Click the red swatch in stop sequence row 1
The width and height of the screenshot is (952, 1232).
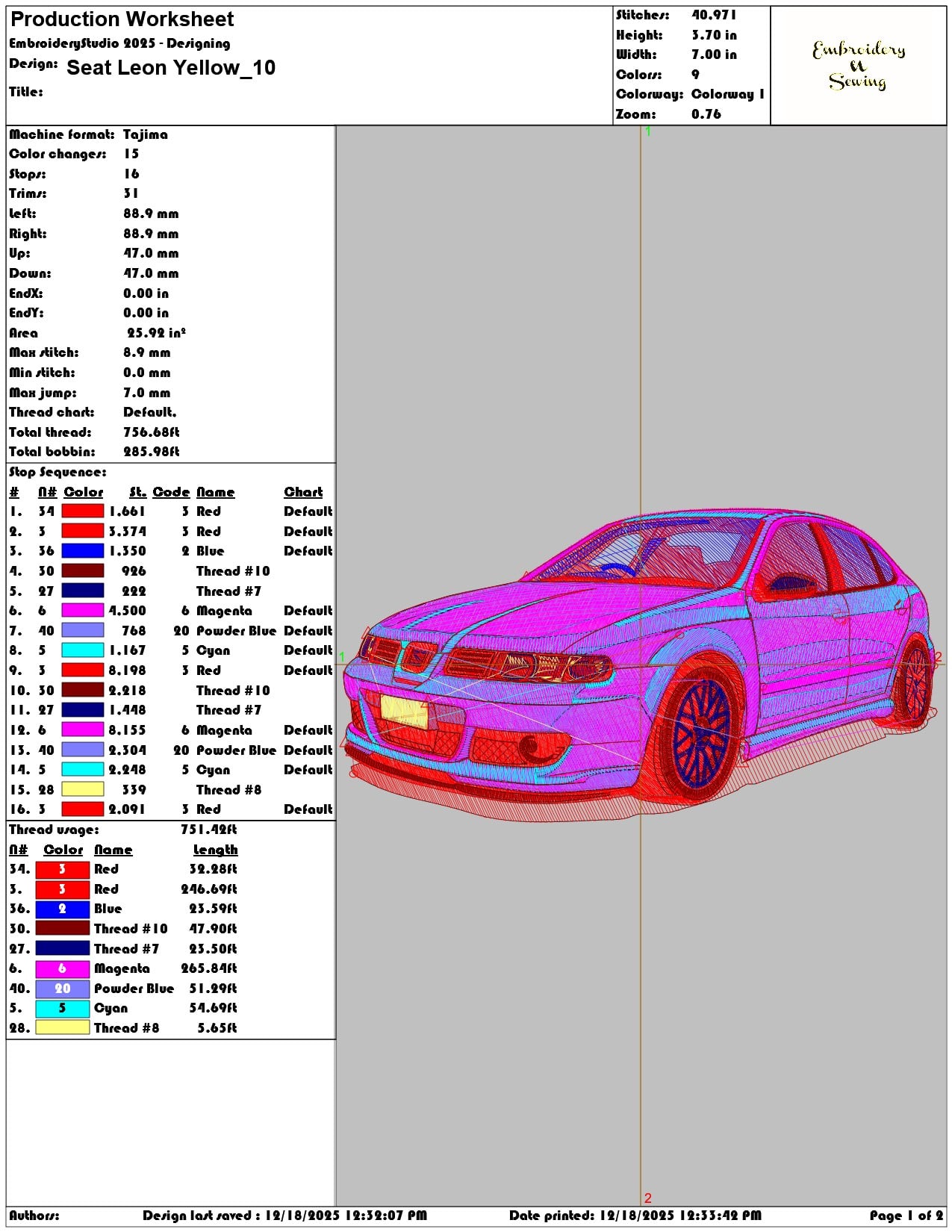[x=82, y=511]
